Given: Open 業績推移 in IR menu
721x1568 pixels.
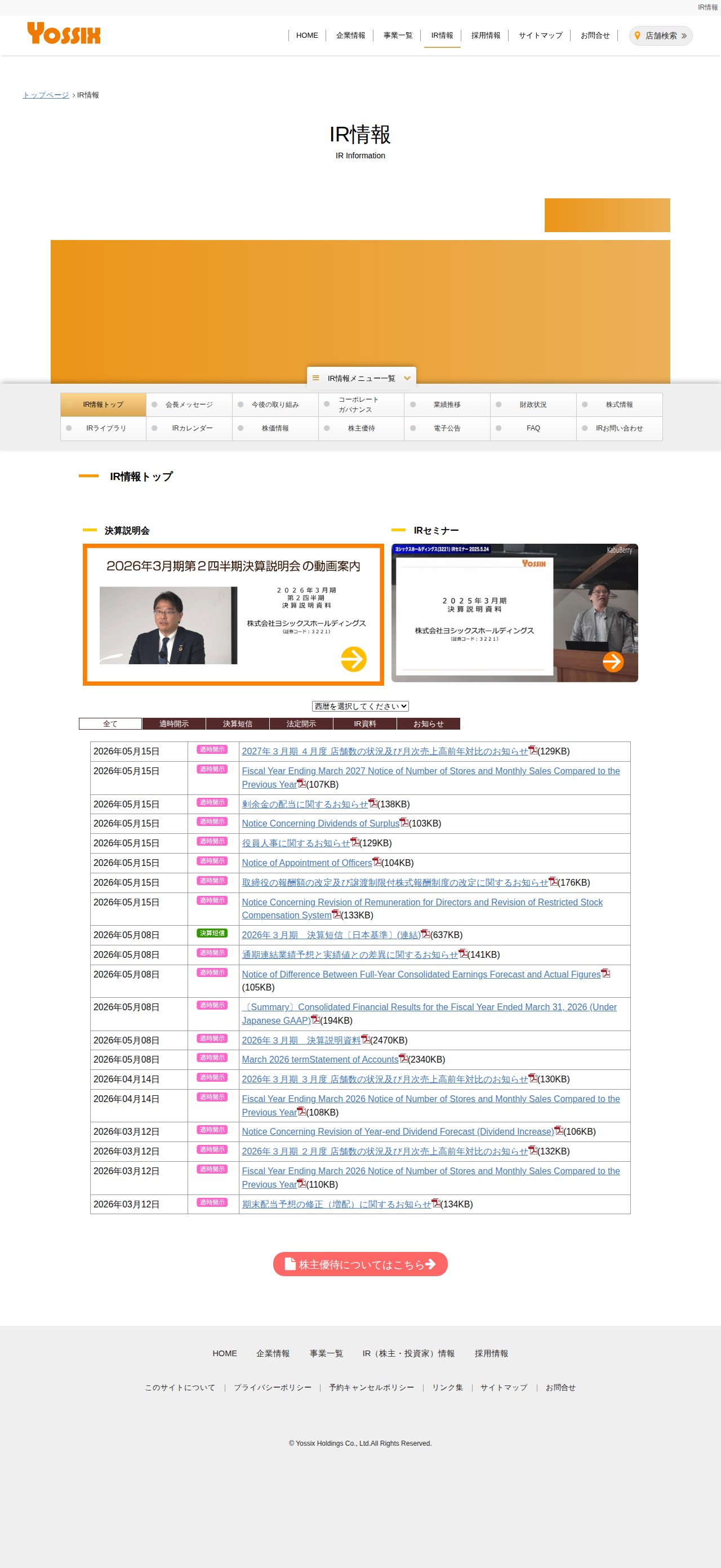Looking at the screenshot, I should (x=447, y=405).
